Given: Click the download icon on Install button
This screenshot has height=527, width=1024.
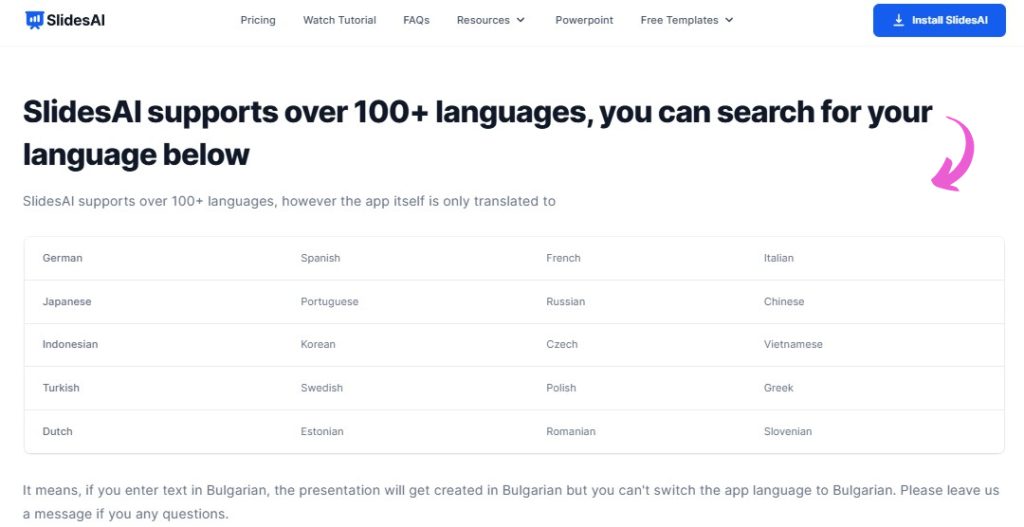Looking at the screenshot, I should [898, 20].
